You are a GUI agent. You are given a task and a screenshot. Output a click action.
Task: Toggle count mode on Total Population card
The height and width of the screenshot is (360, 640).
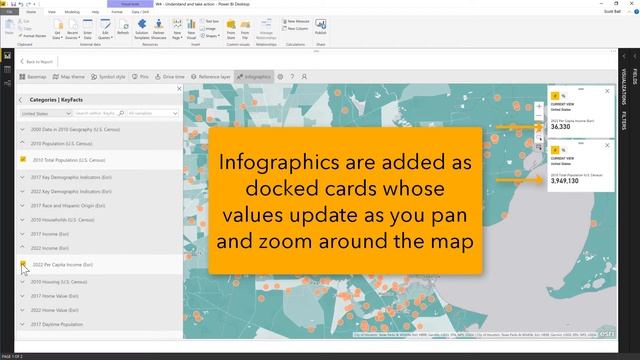tap(555, 150)
